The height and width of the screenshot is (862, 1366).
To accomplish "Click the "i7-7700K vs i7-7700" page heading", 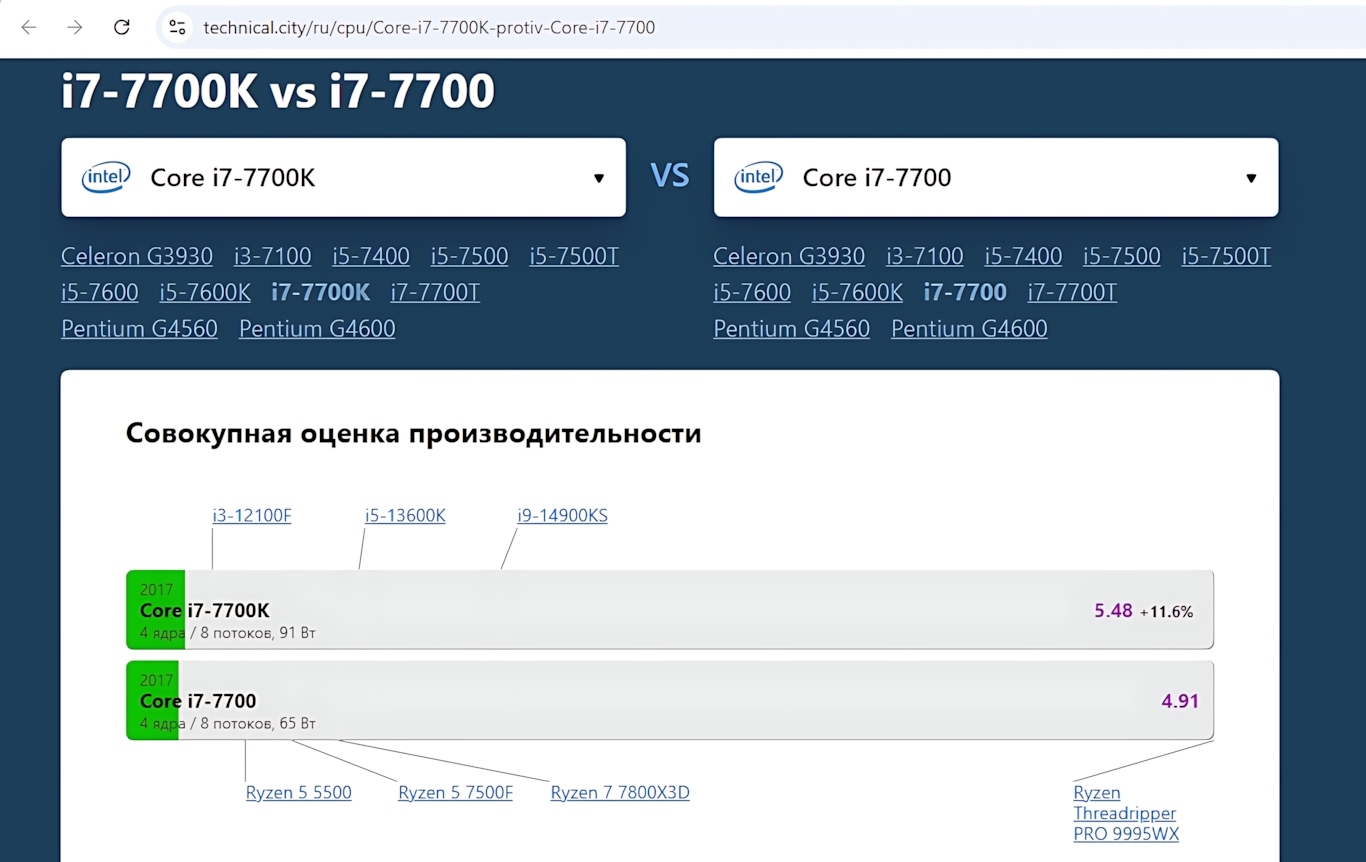I will (x=278, y=91).
